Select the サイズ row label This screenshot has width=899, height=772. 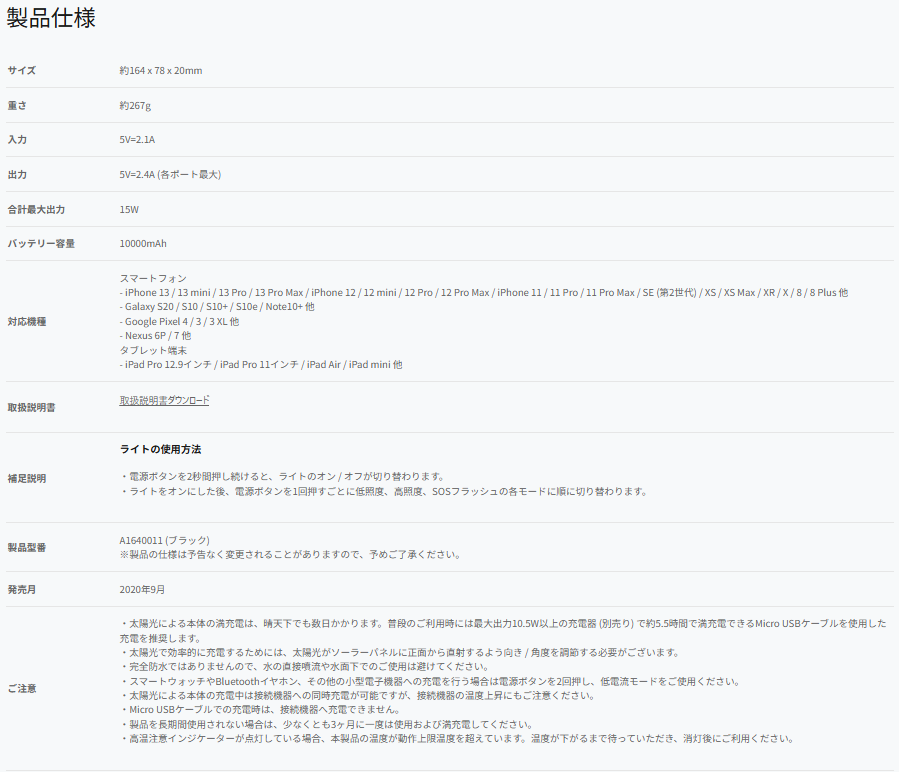(22, 71)
